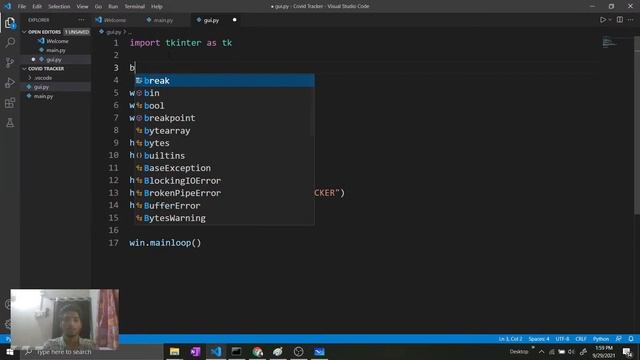The image size is (640, 360).
Task: Click Visual Studio Code taskbar icon
Action: point(216,351)
